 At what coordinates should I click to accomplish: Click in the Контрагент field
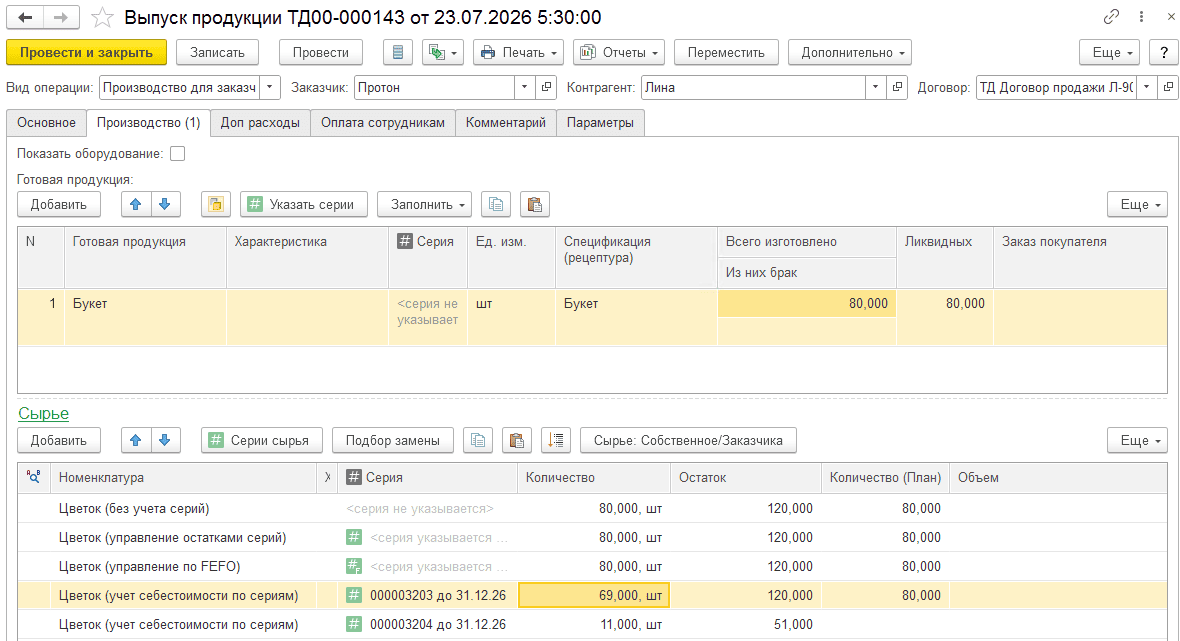tap(753, 87)
